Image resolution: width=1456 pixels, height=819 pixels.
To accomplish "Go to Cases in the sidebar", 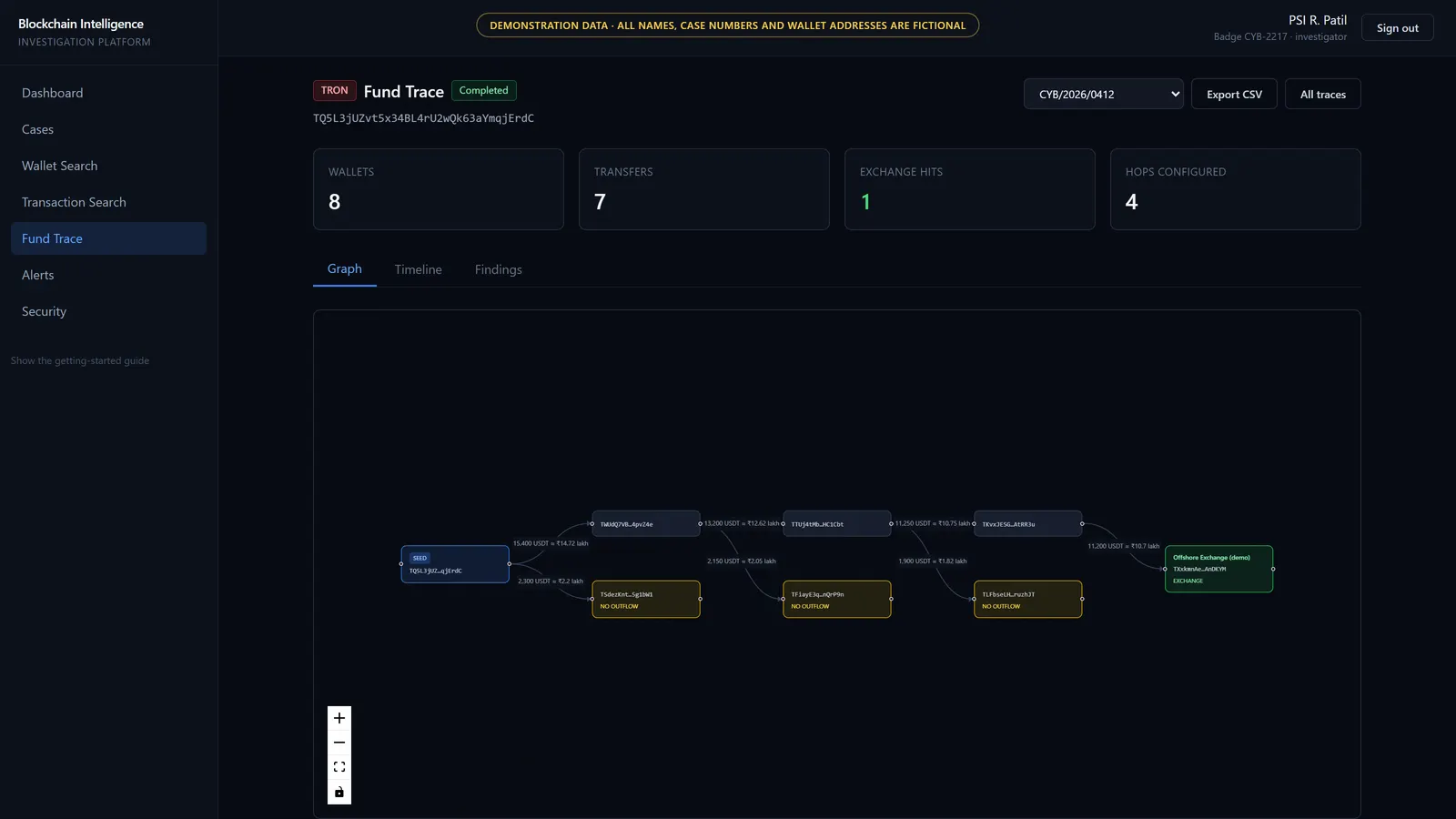I will click(x=108, y=129).
